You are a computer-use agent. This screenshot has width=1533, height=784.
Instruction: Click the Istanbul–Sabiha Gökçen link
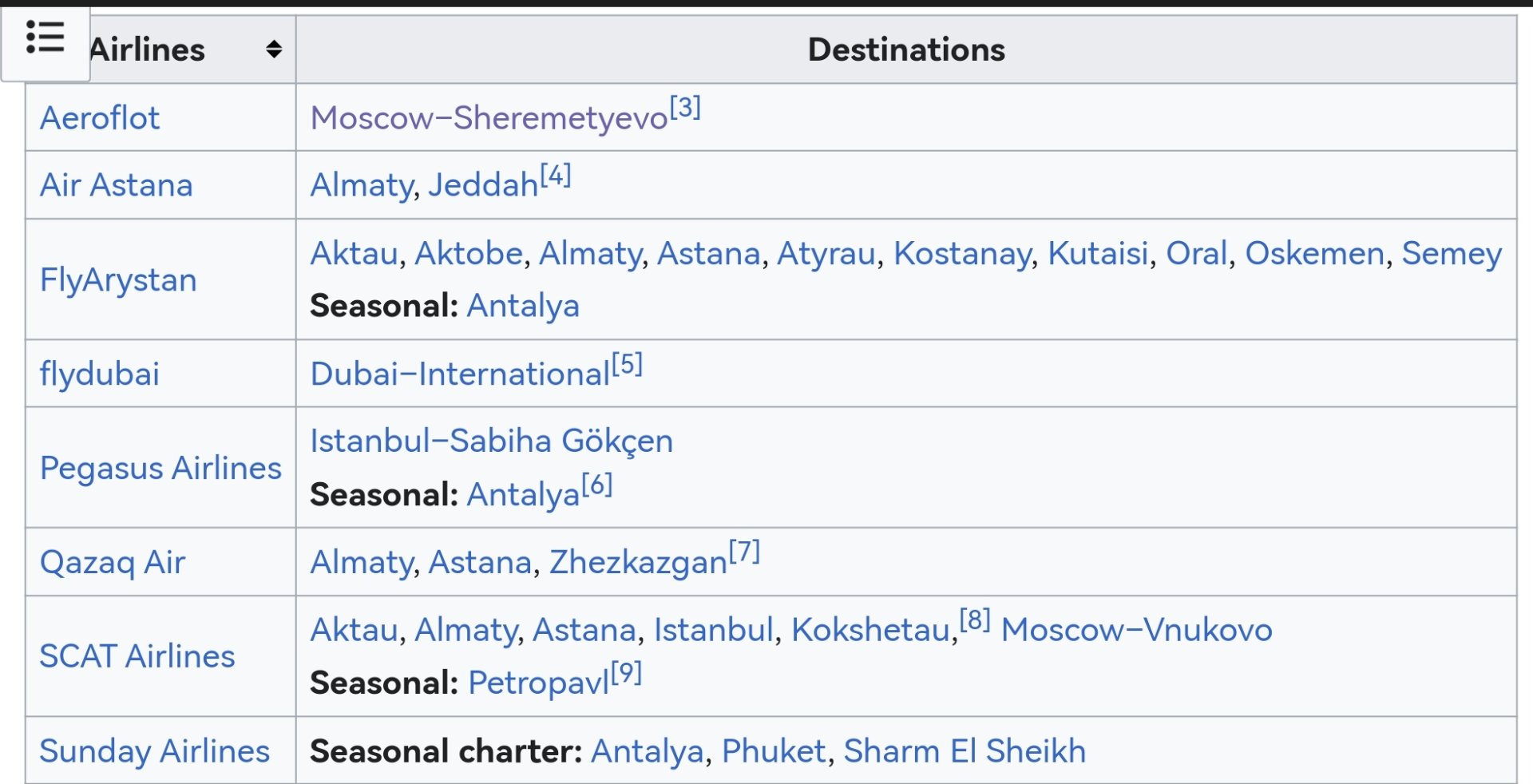pyautogui.click(x=491, y=441)
